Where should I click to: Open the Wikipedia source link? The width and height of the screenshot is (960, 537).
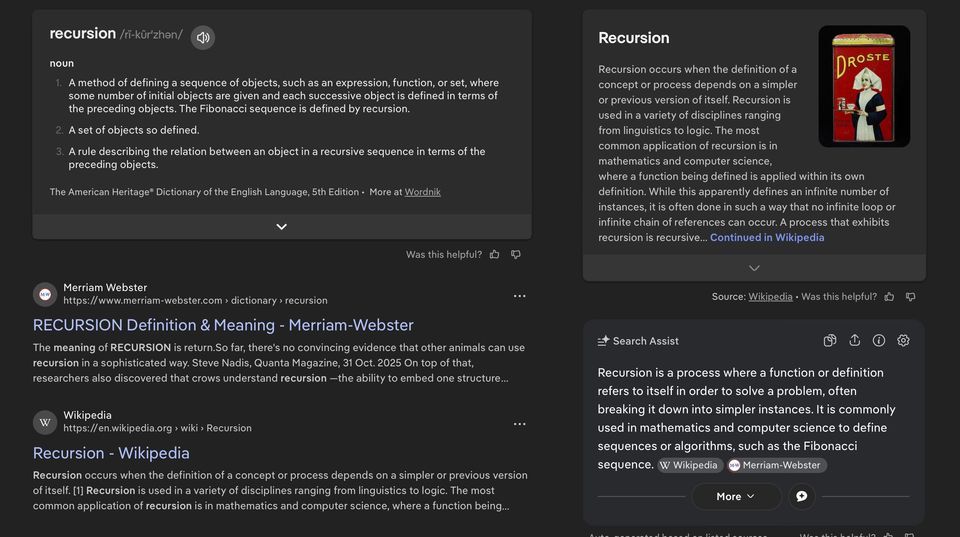(770, 296)
